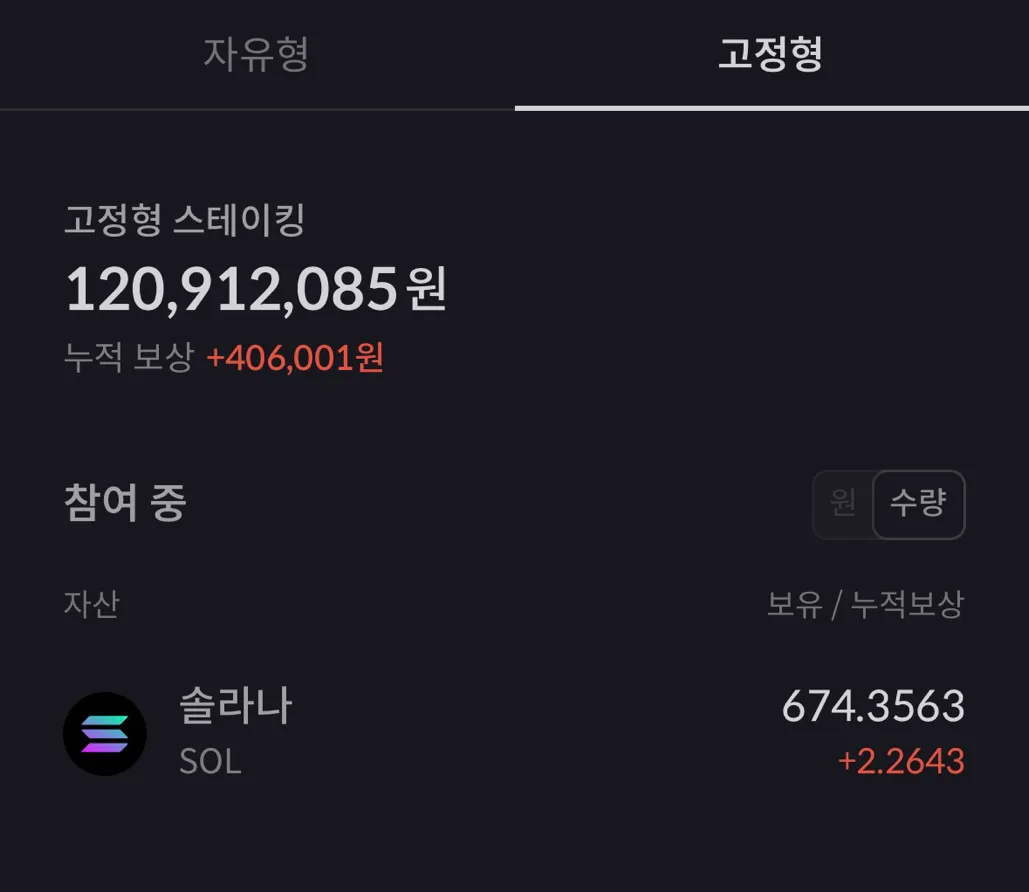Screen dimensions: 1029x892
Task: Toggle the display to 수량
Action: (x=918, y=504)
